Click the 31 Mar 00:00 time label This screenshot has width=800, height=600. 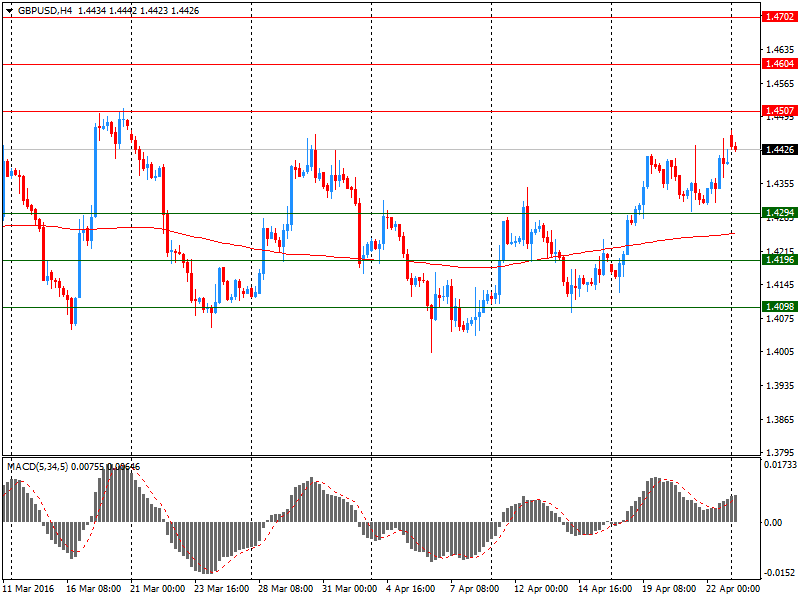[349, 589]
